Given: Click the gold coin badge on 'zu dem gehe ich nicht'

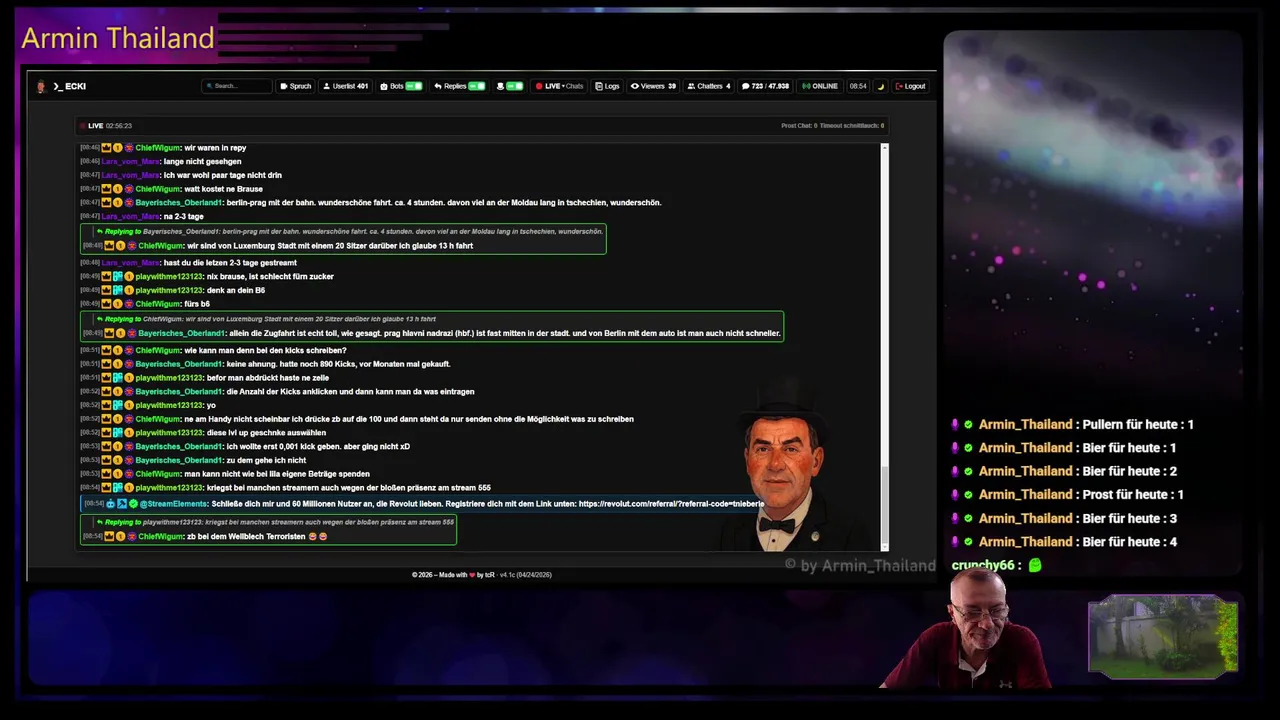Looking at the screenshot, I should pos(118,460).
